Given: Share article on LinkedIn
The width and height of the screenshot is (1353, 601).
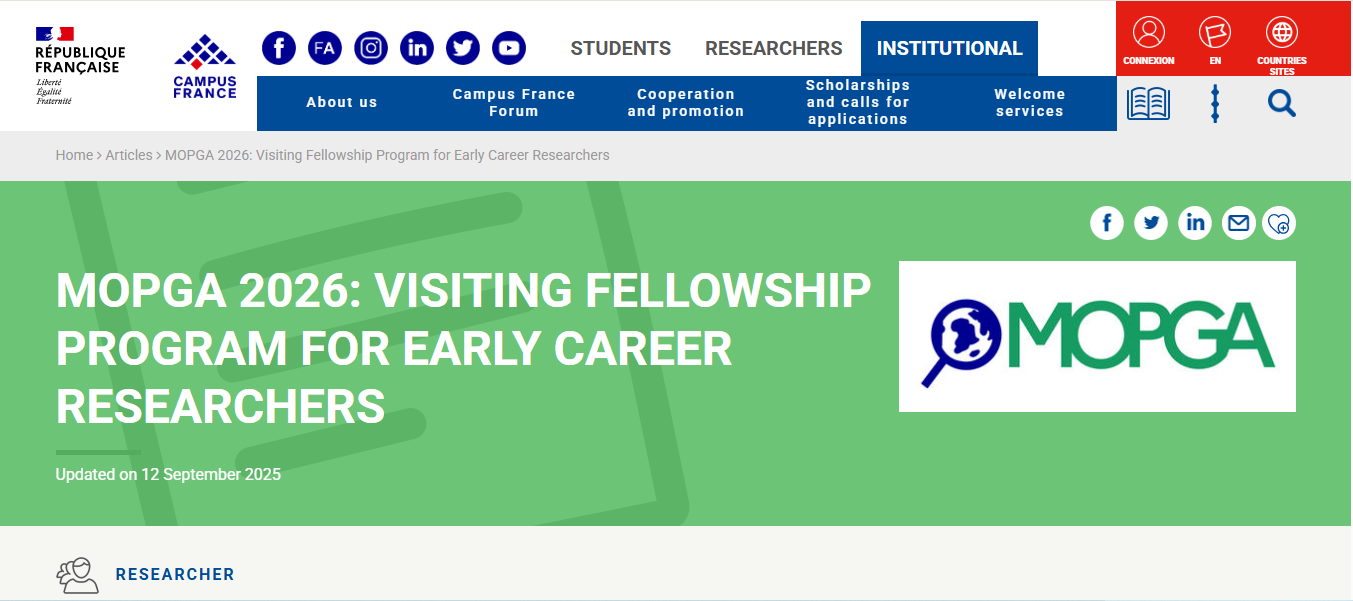Looking at the screenshot, I should [x=1195, y=223].
